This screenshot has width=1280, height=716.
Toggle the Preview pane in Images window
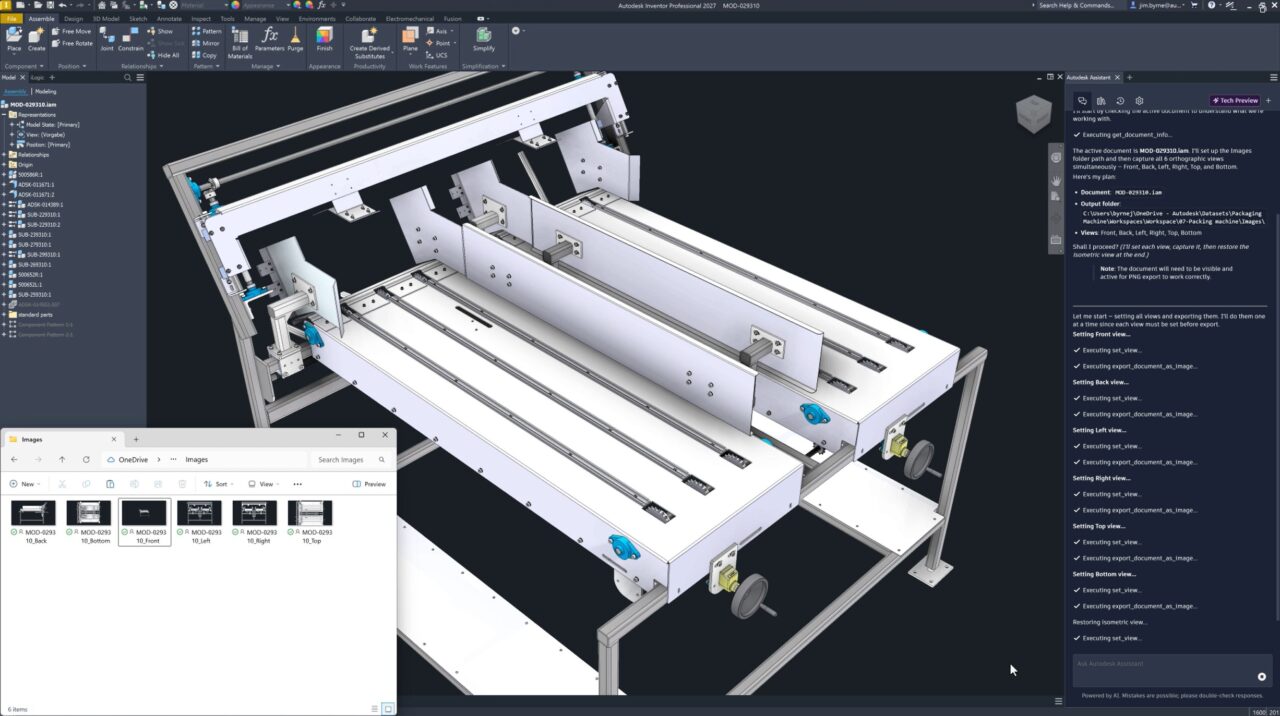pos(369,483)
